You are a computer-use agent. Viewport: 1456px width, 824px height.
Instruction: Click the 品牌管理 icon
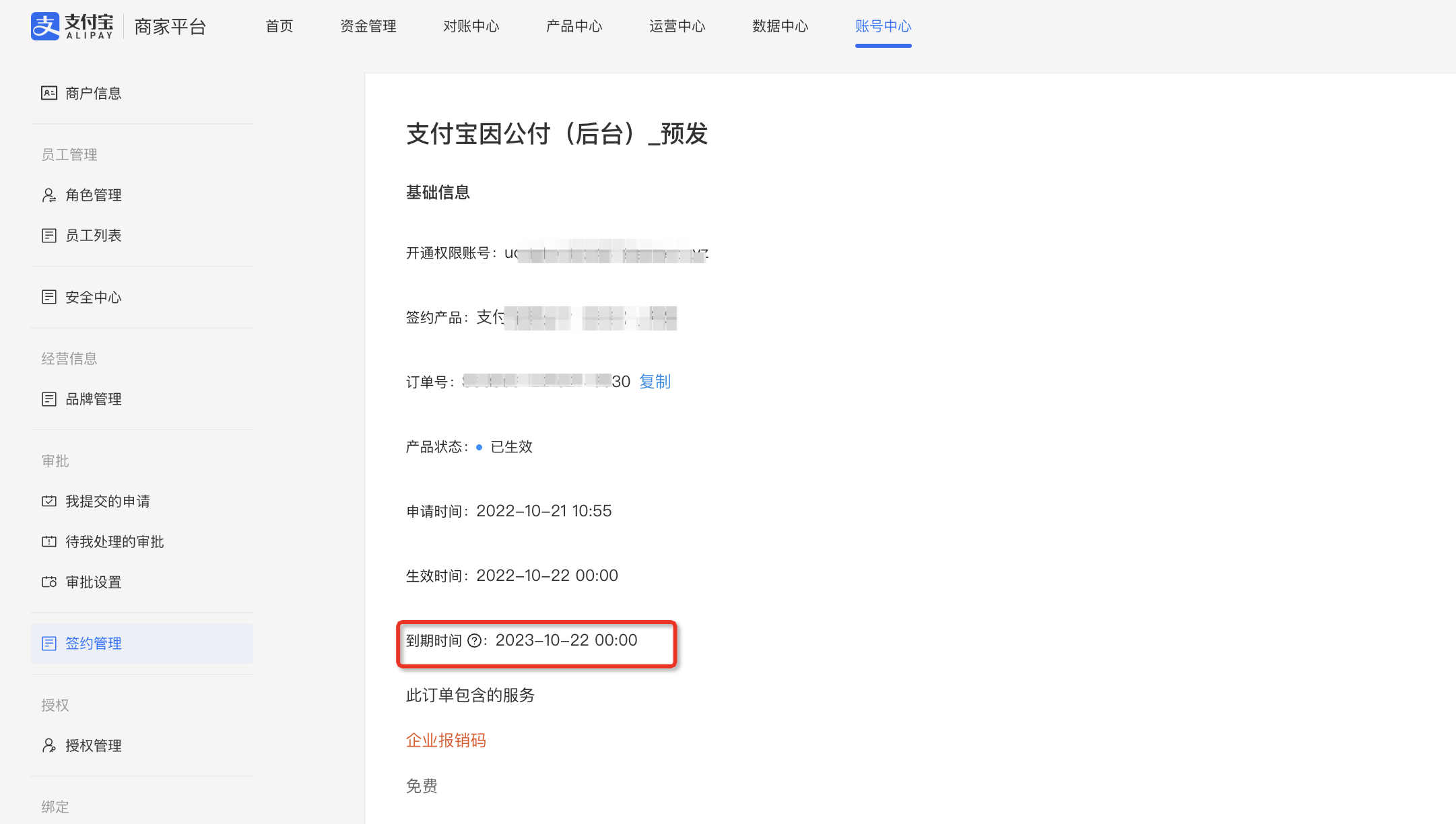(x=49, y=399)
